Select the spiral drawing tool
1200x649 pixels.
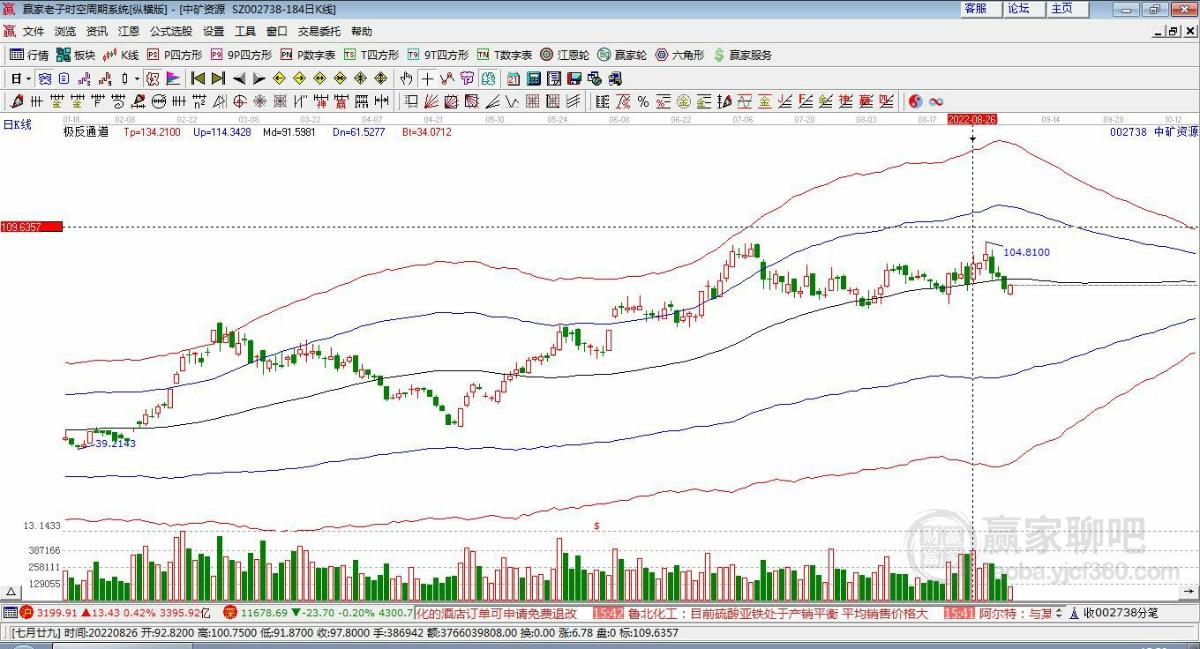click(118, 101)
